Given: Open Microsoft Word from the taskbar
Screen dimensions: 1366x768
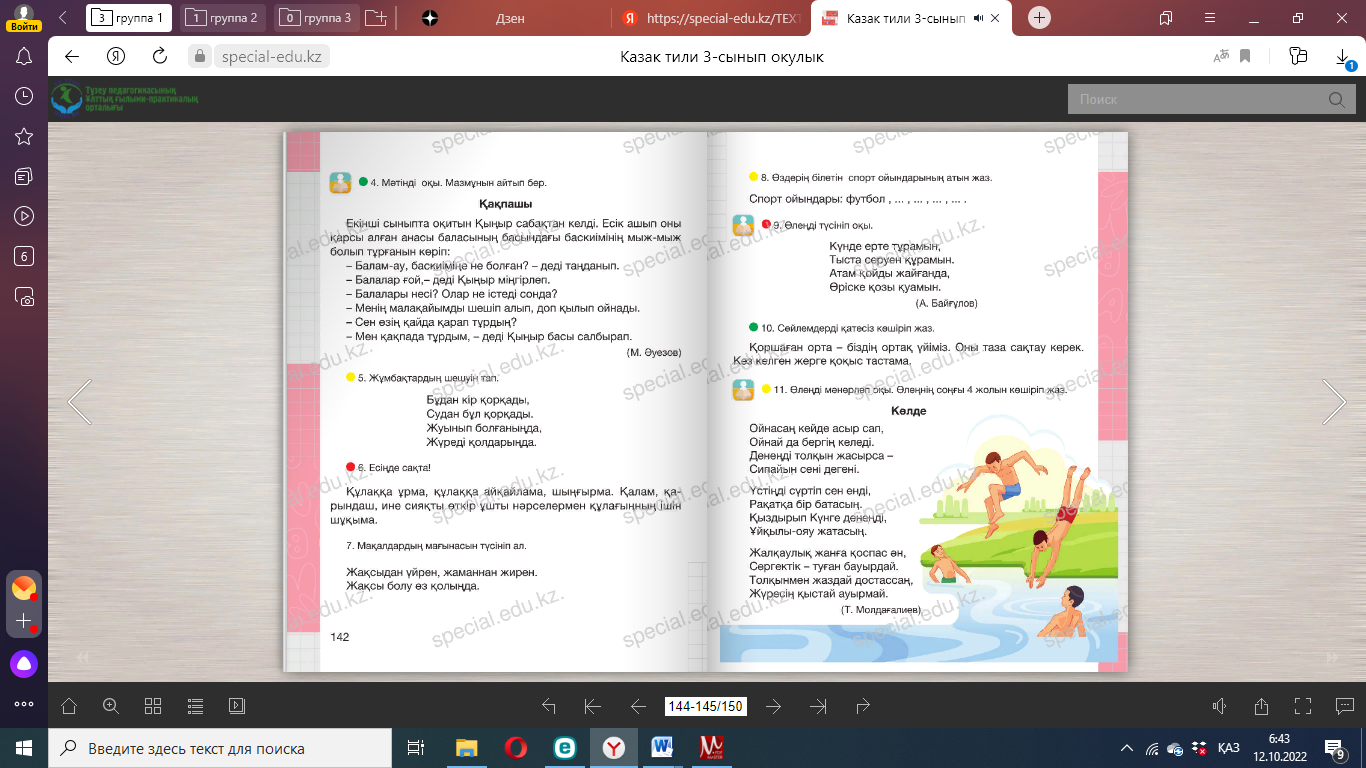Looking at the screenshot, I should click(662, 748).
